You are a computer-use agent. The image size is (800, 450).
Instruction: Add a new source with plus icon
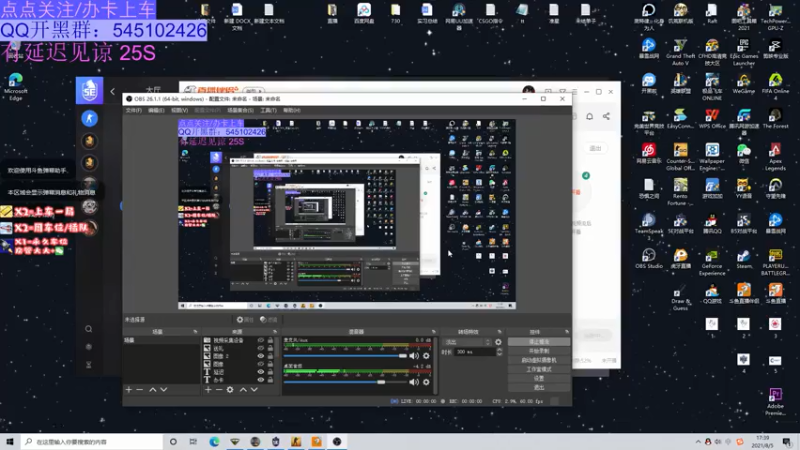(208, 390)
